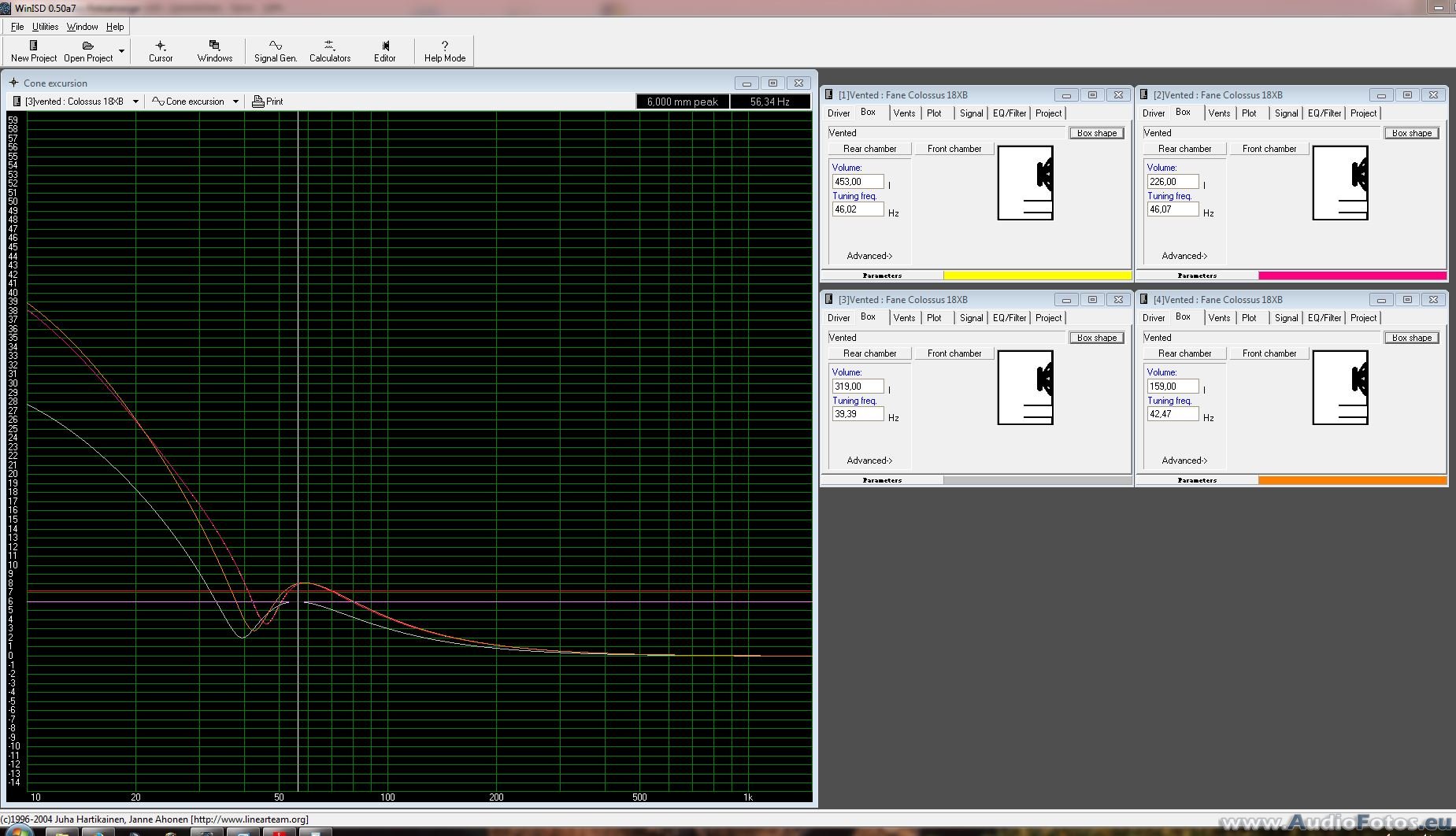The width and height of the screenshot is (1456, 836).
Task: Open the project selector dropdown in graph
Action: coord(135,102)
